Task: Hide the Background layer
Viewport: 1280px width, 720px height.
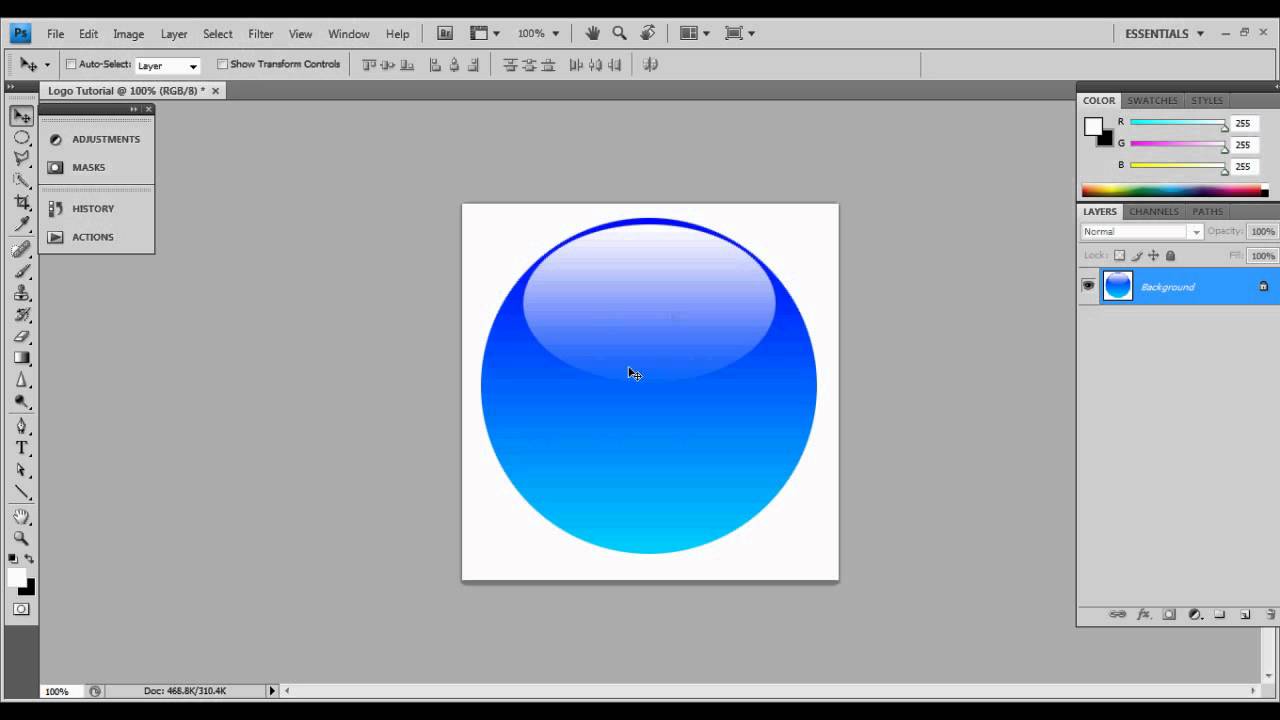Action: click(1088, 286)
